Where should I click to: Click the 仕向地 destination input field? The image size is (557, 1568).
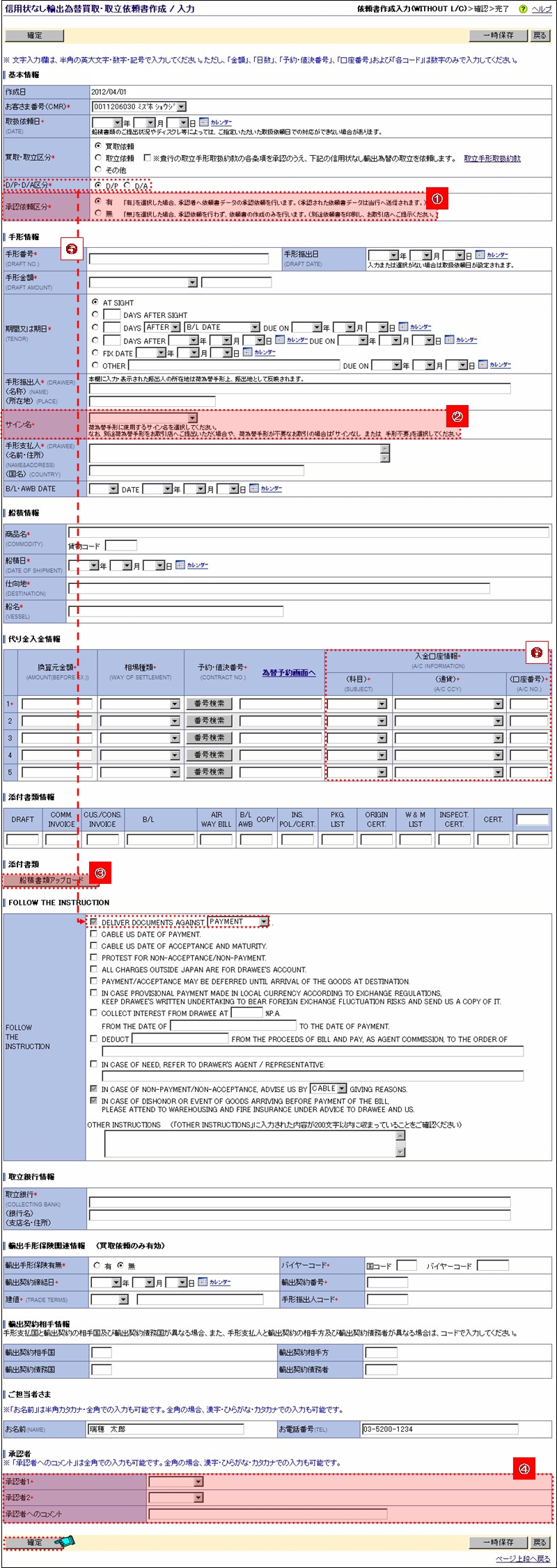279,588
